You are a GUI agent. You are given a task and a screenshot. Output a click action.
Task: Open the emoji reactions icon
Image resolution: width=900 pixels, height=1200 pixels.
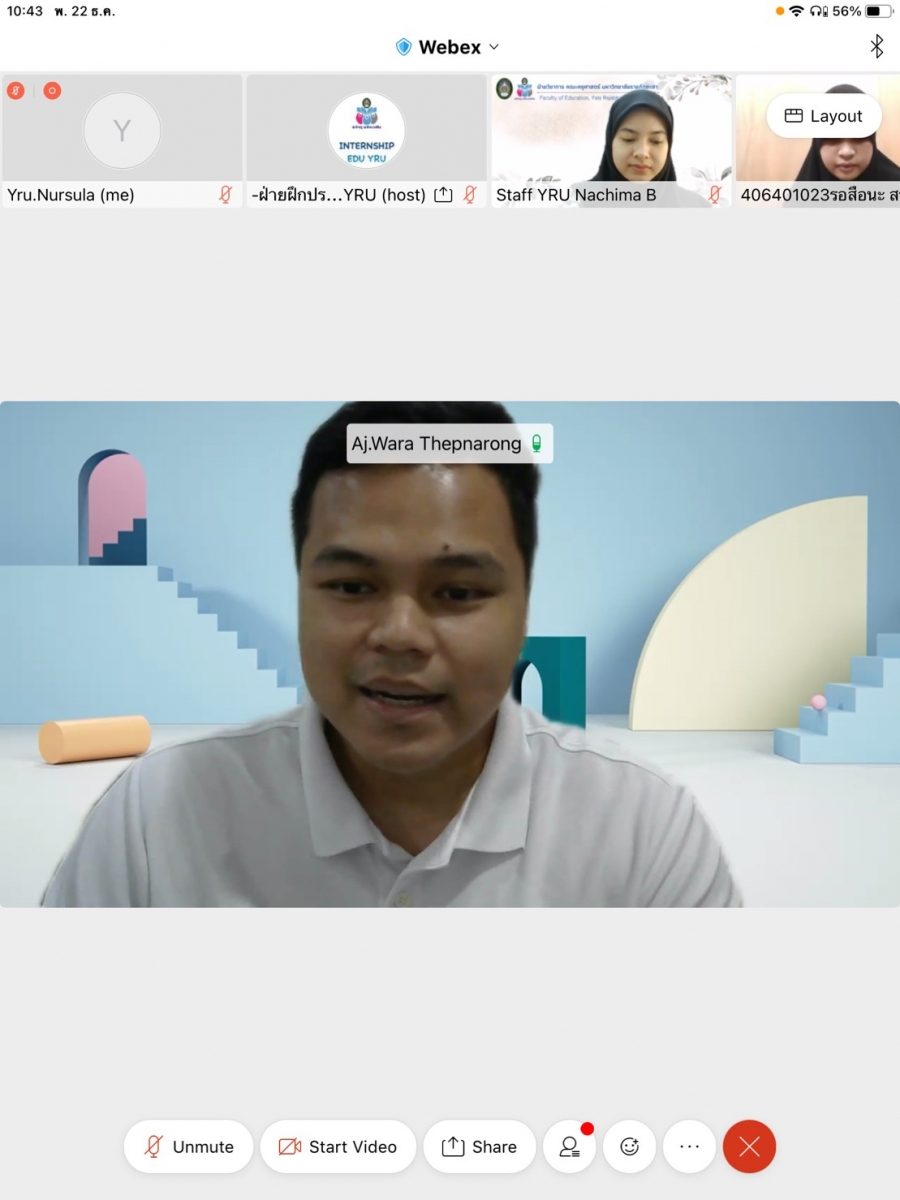click(630, 1147)
